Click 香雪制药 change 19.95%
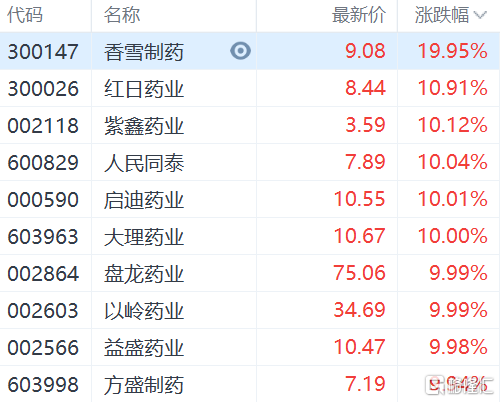The image size is (500, 402). click(x=453, y=51)
